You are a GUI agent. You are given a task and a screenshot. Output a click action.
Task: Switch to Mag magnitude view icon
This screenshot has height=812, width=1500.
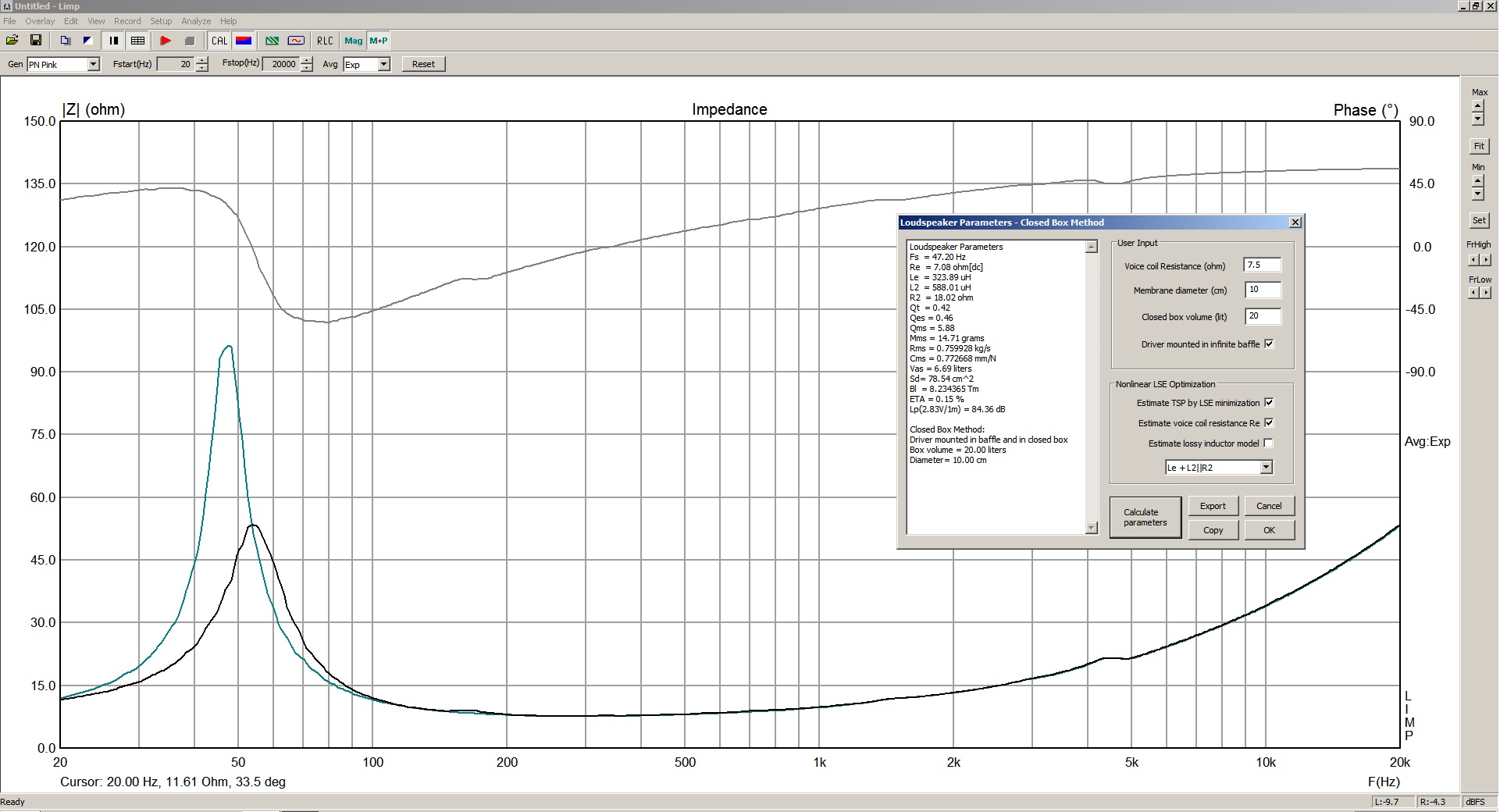(x=354, y=41)
